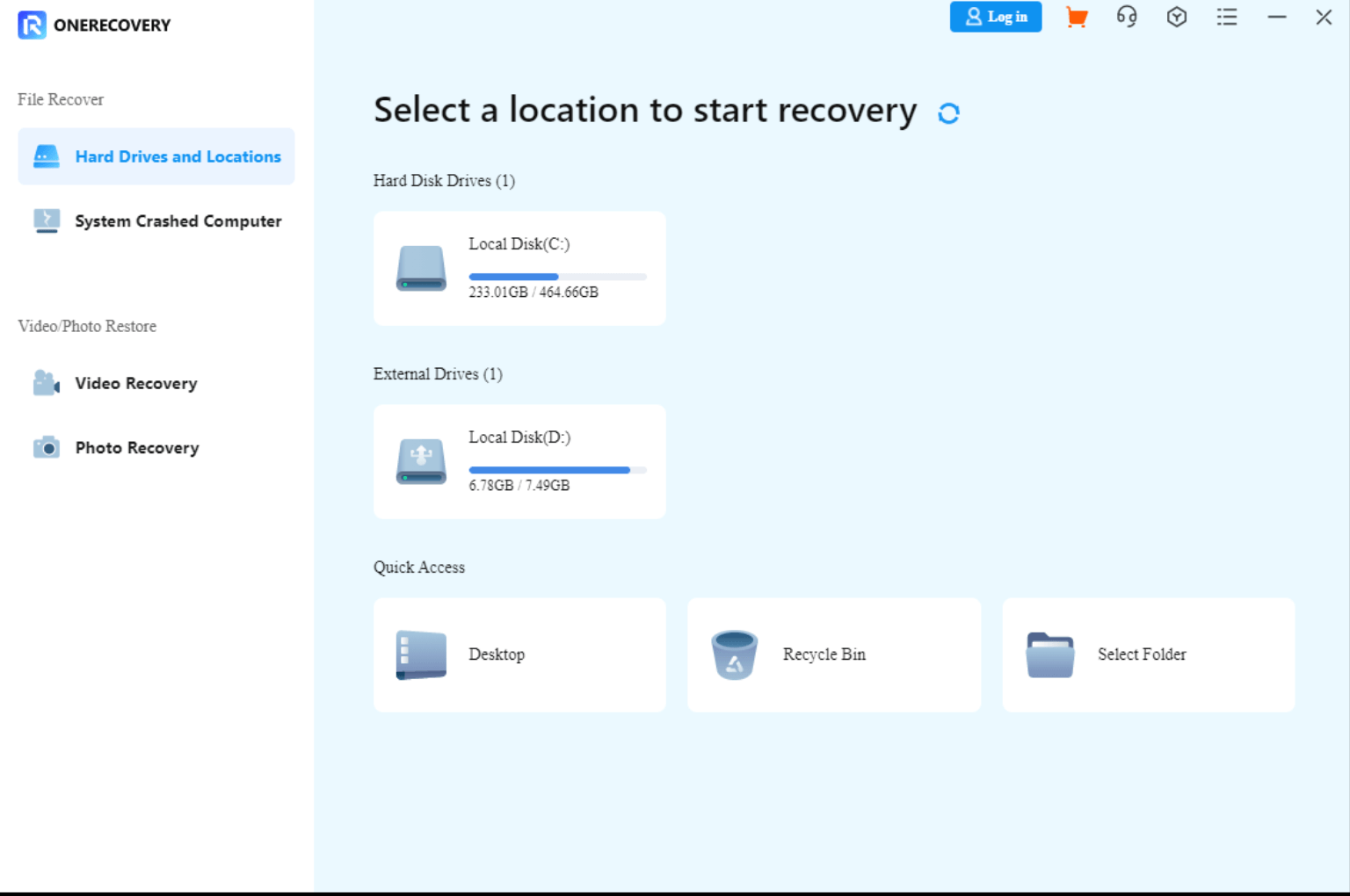Click the Desktop icon under Quick Access
Viewport: 1350px width, 896px height.
pyautogui.click(x=421, y=654)
